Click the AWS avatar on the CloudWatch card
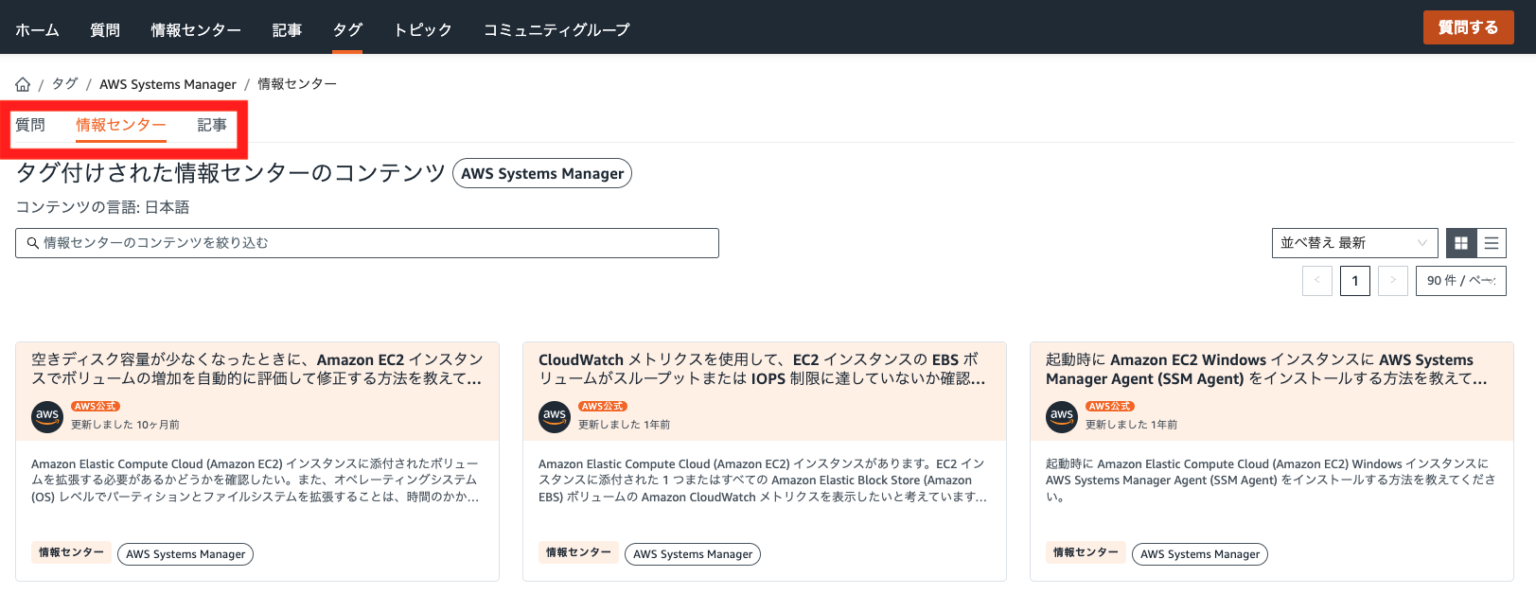 (x=554, y=416)
